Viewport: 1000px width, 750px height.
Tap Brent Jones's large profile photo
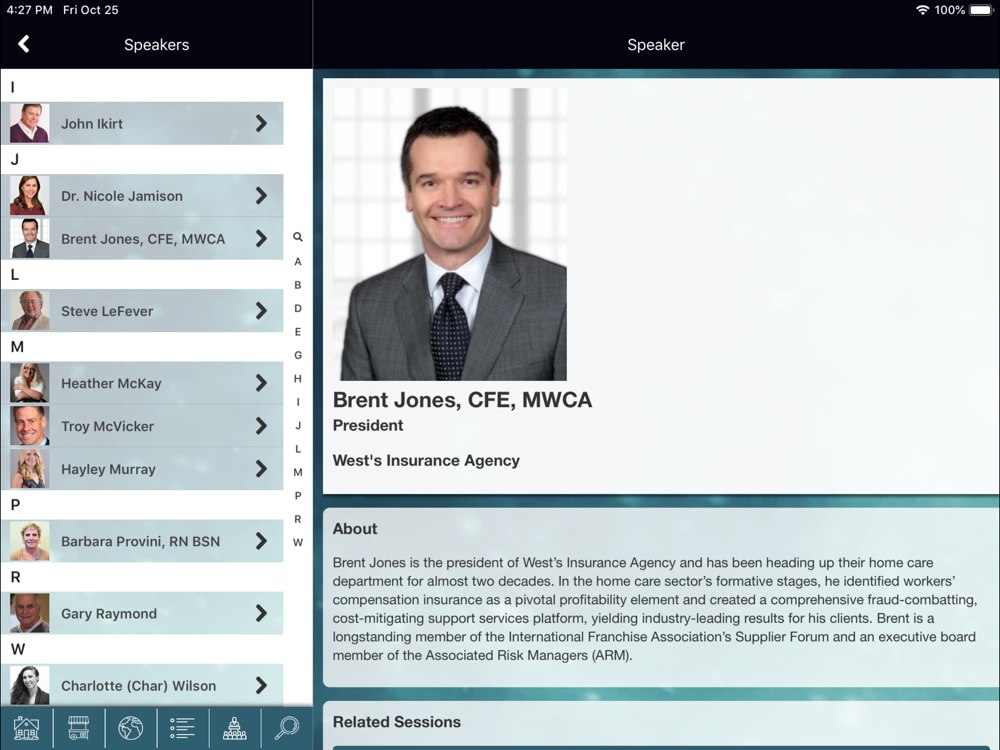tap(450, 234)
